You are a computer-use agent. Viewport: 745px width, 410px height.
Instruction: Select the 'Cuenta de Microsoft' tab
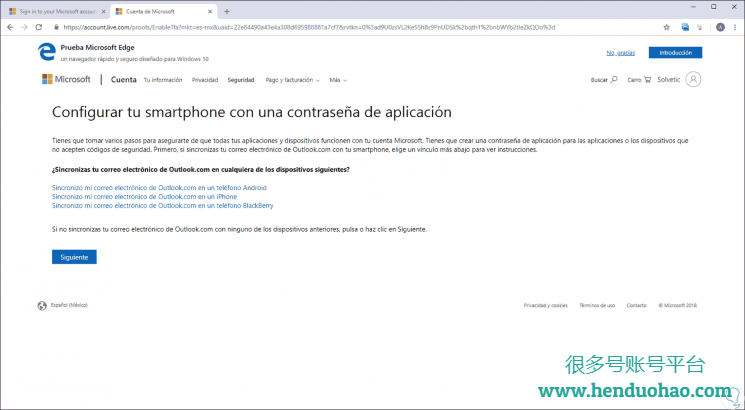coord(164,11)
